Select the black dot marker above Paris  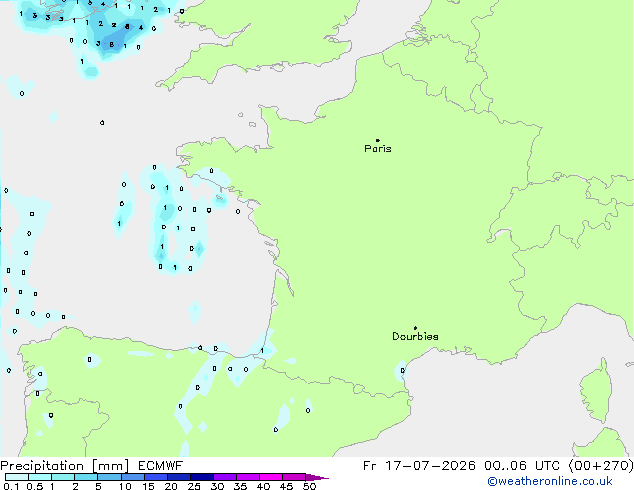click(x=378, y=140)
